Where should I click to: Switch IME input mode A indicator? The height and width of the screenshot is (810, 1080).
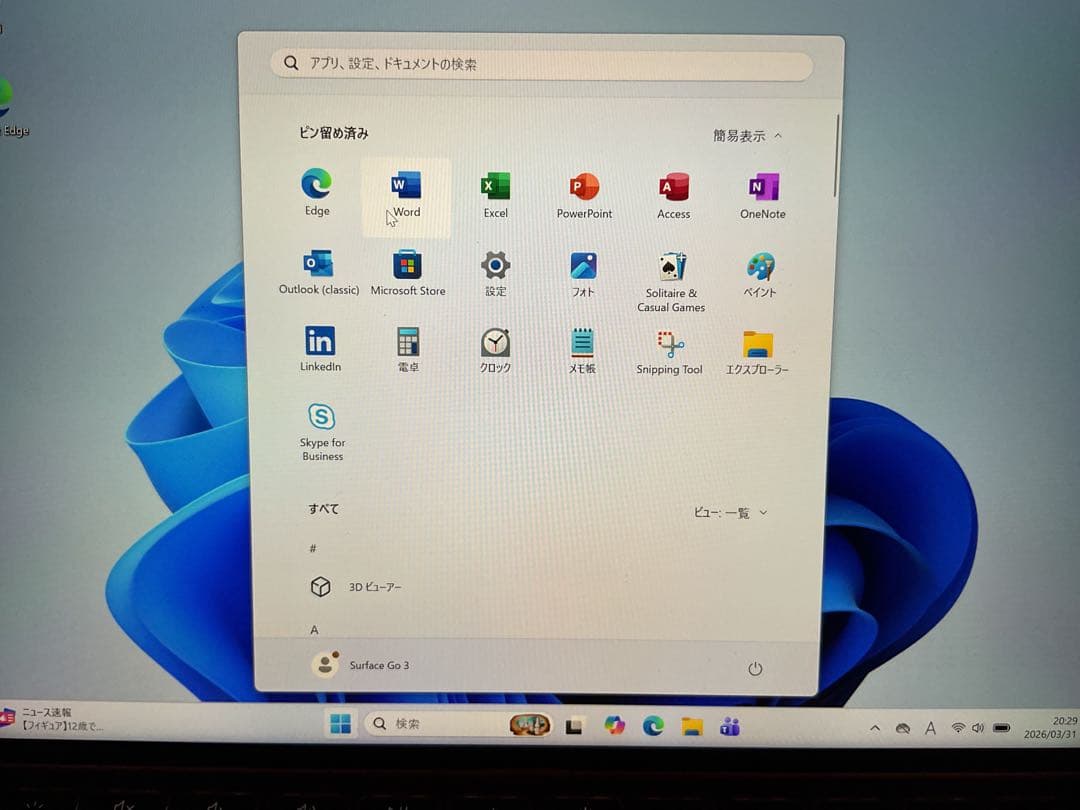pos(931,728)
